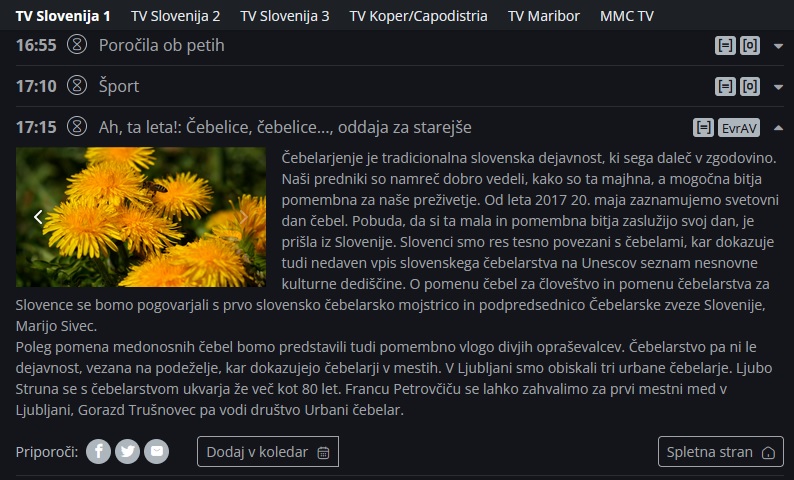Collapse the Ah, ta leta! programme details
The height and width of the screenshot is (480, 794).
(778, 128)
